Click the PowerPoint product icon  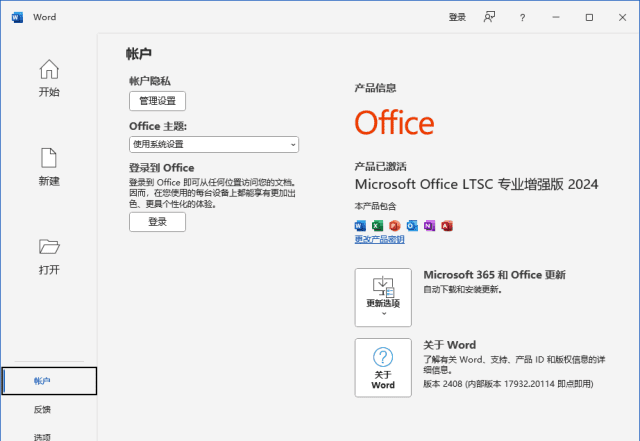click(x=395, y=225)
